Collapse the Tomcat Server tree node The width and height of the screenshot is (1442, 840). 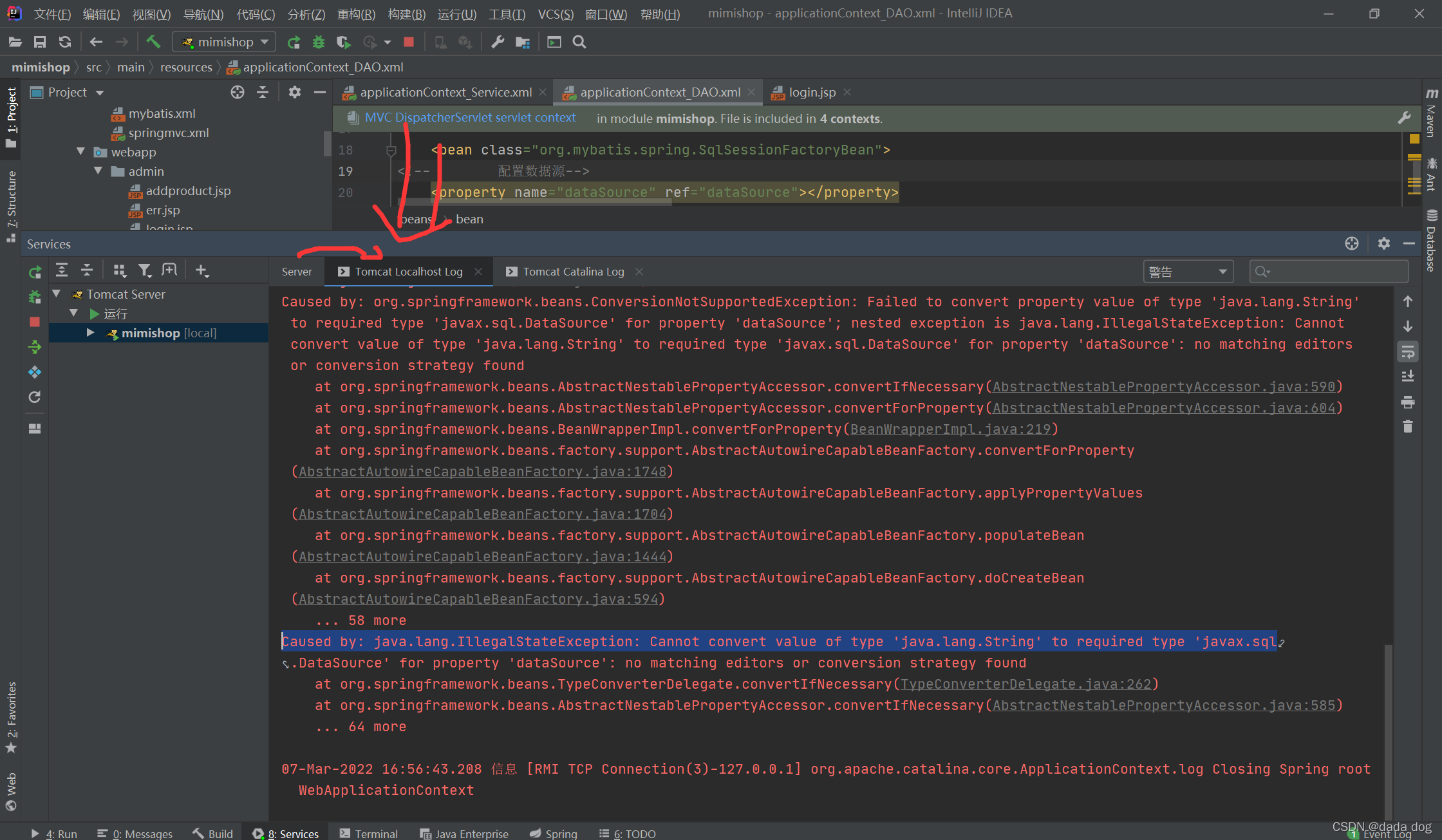tap(57, 294)
